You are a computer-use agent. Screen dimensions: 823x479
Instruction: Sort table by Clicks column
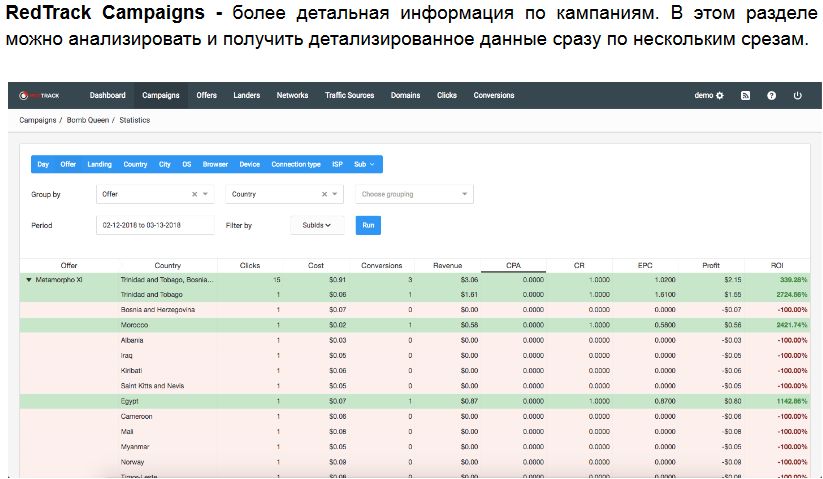click(250, 265)
